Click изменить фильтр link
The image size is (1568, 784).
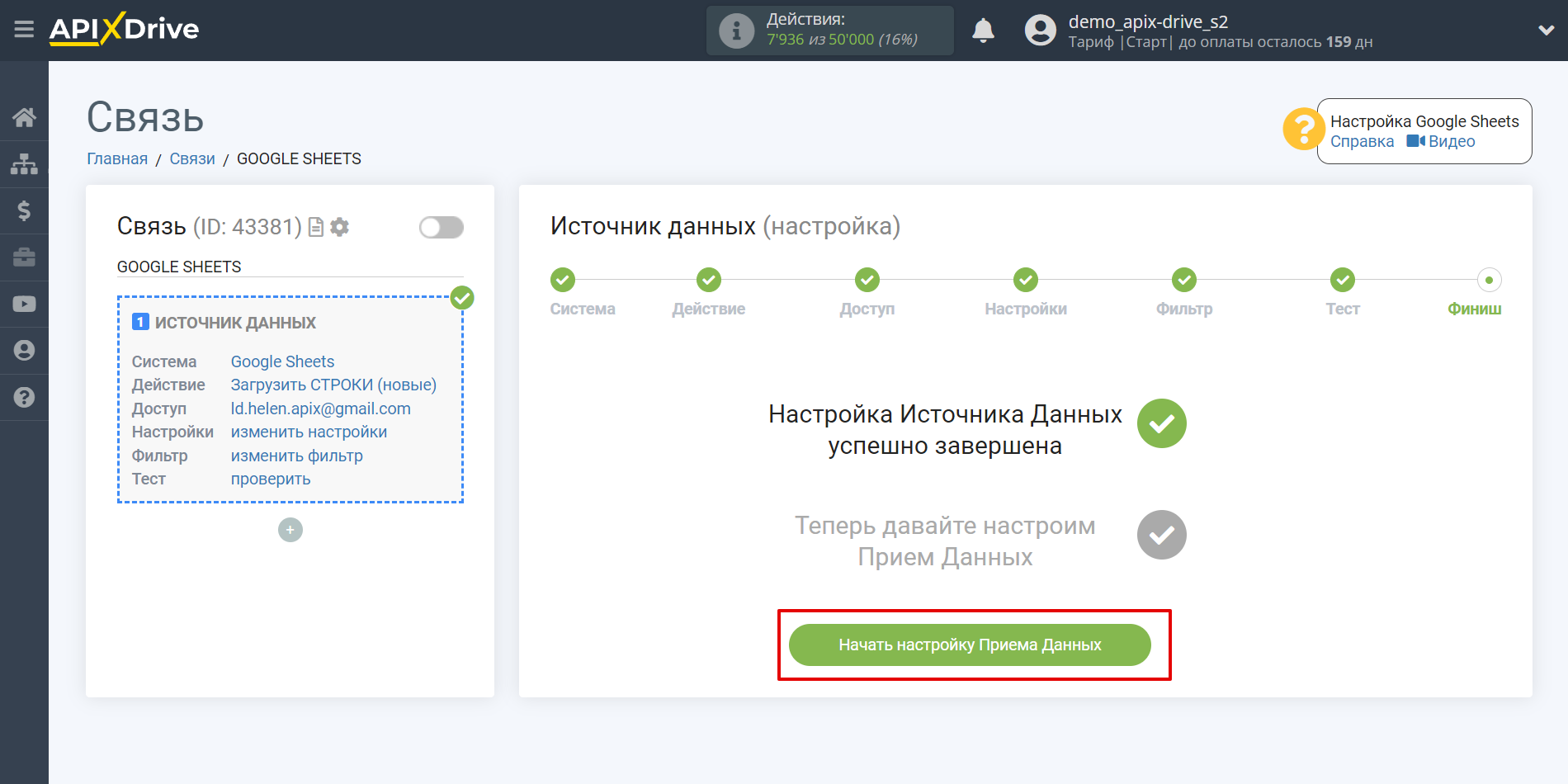[296, 456]
